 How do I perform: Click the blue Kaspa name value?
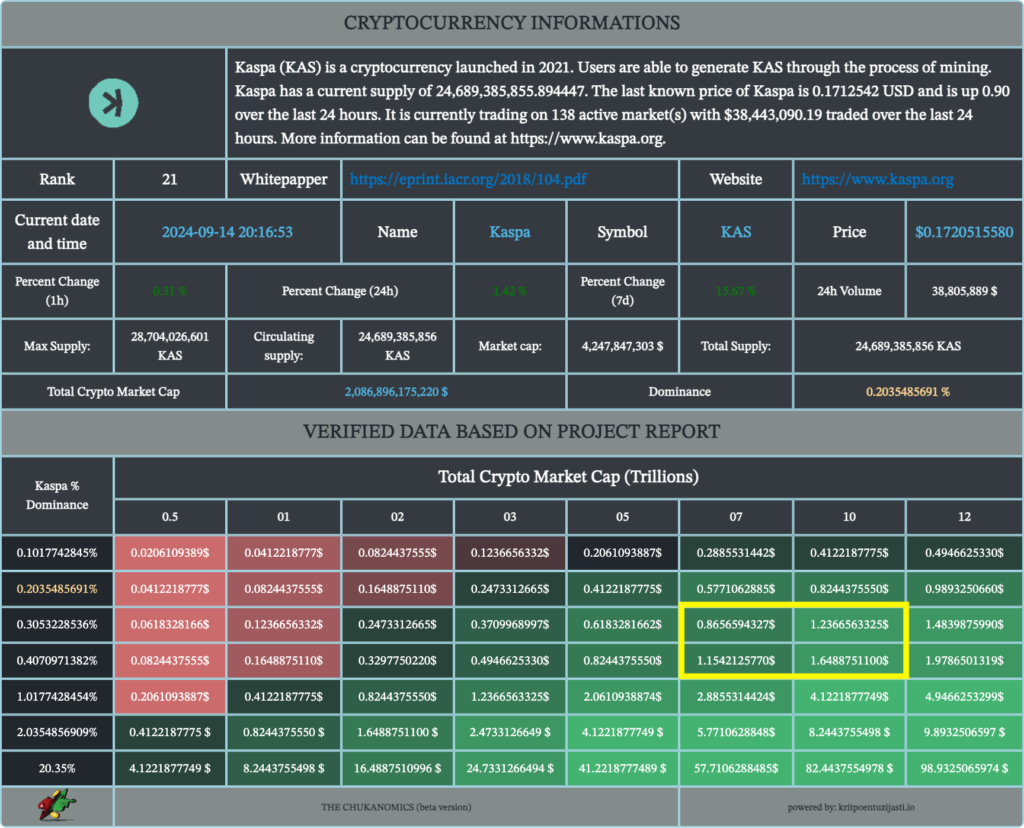(x=510, y=232)
